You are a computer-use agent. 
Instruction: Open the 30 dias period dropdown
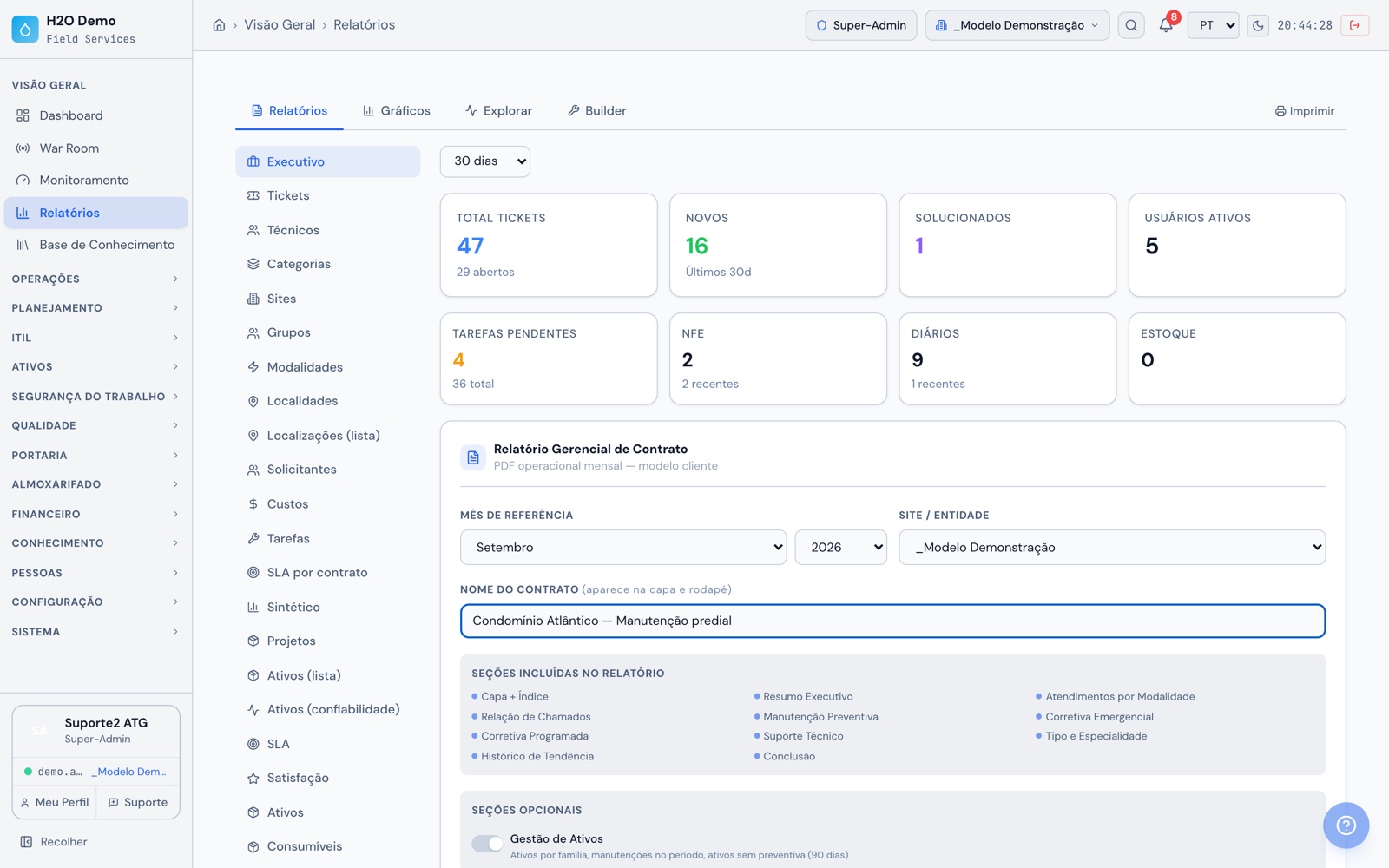pyautogui.click(x=485, y=161)
